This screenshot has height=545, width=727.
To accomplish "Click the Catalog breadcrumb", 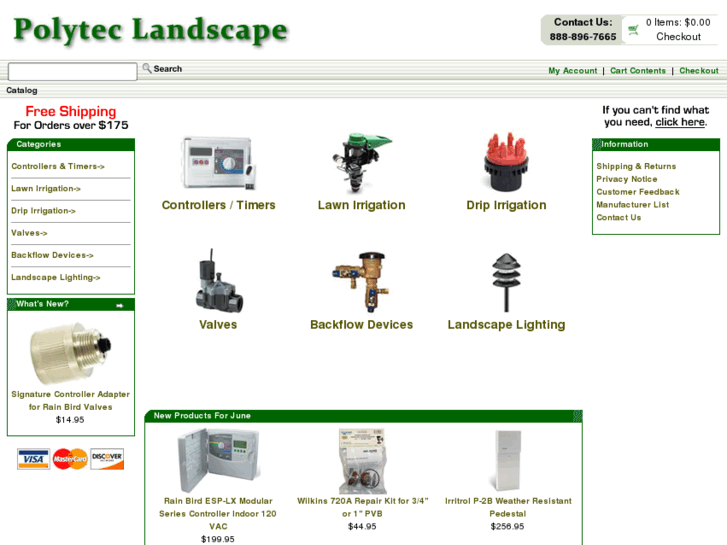I will click(x=22, y=90).
